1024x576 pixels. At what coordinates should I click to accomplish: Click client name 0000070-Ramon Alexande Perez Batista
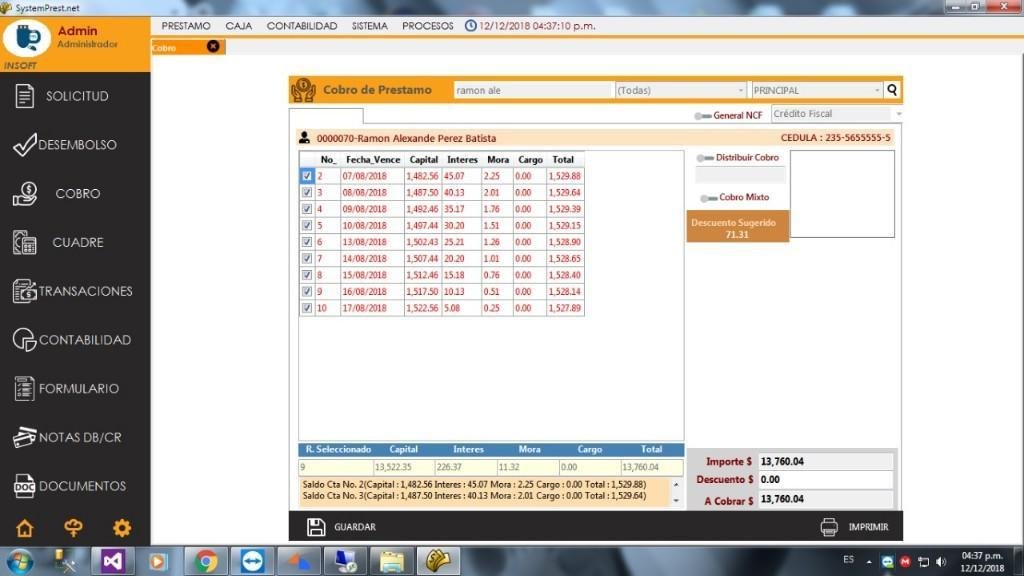coord(406,138)
